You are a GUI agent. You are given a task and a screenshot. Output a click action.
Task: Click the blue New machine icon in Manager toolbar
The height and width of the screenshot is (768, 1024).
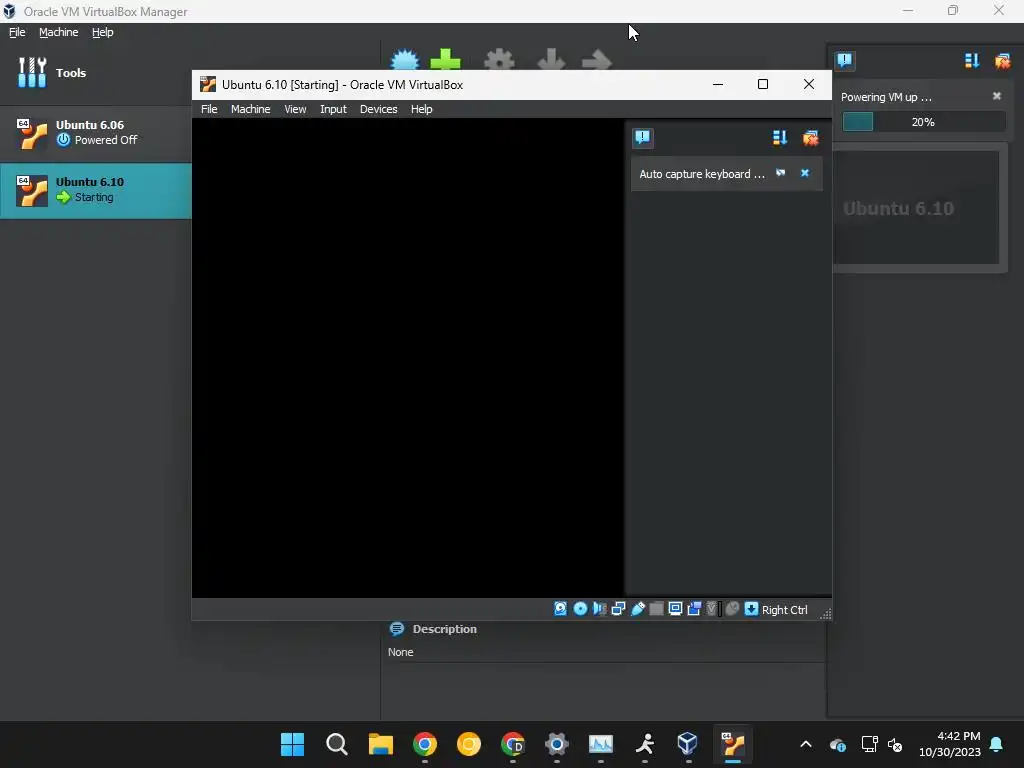pos(404,59)
